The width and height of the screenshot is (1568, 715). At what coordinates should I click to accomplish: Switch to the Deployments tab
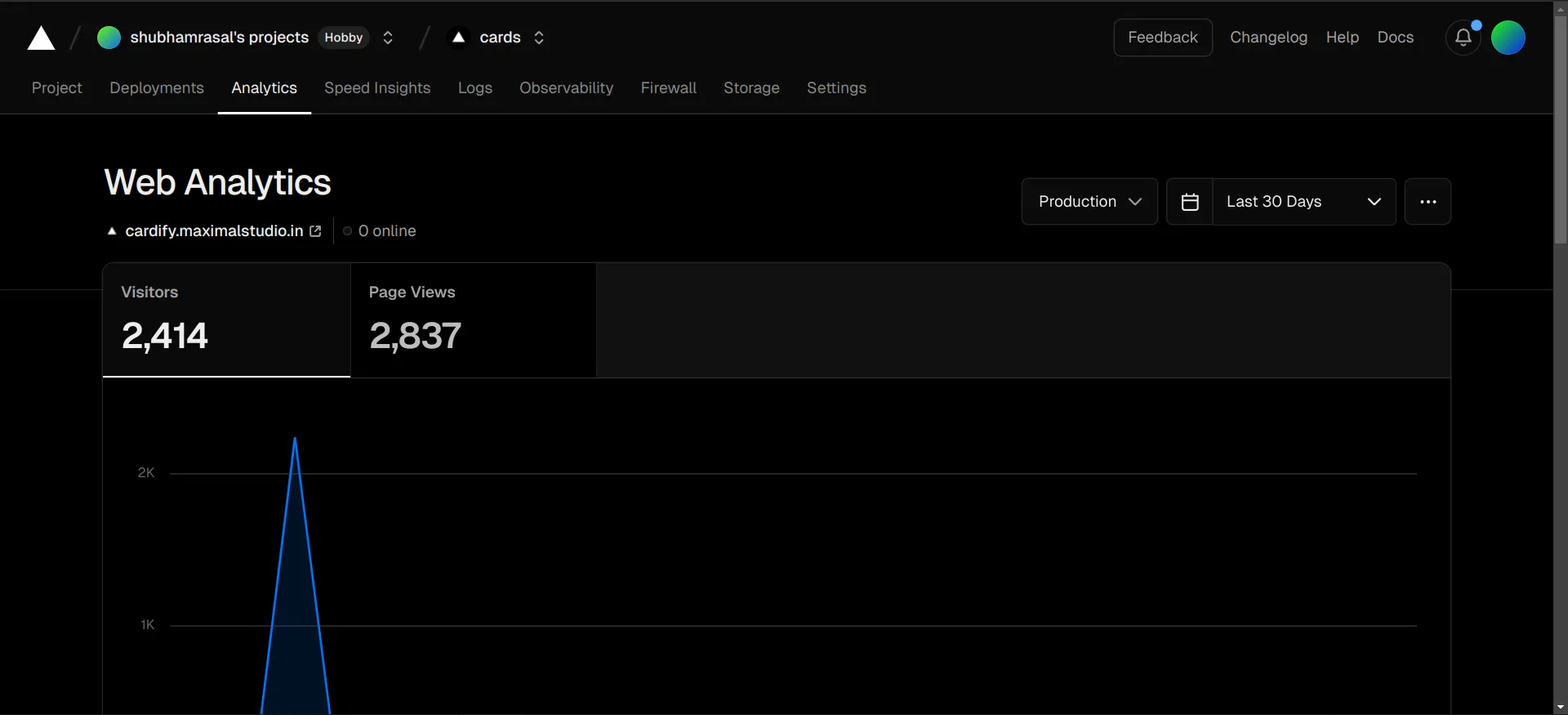point(157,88)
